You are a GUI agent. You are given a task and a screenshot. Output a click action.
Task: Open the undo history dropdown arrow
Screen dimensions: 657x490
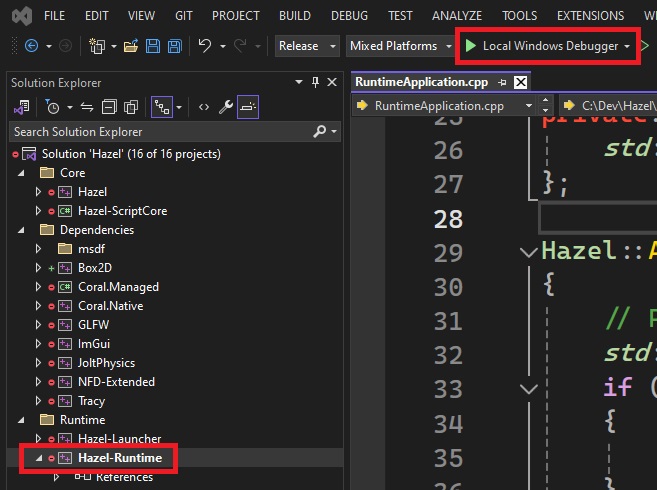(222, 46)
